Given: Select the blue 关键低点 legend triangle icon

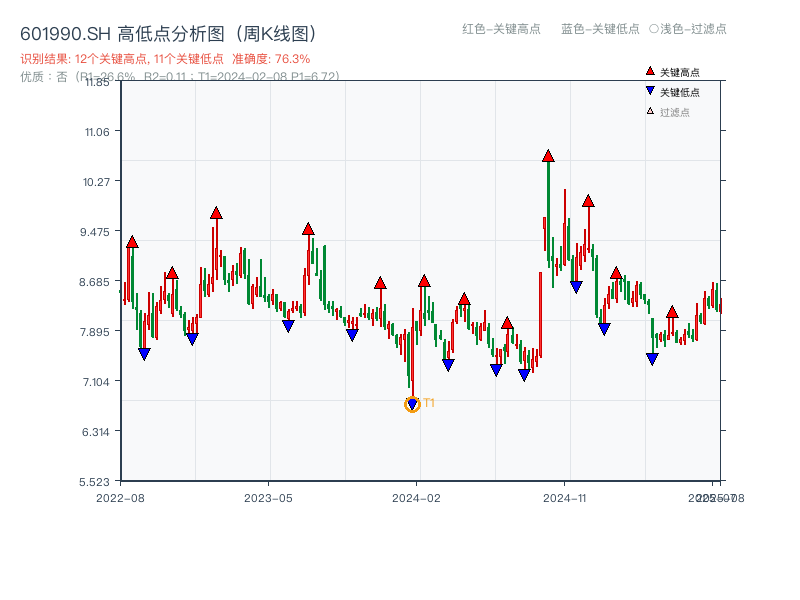Looking at the screenshot, I should point(651,89).
